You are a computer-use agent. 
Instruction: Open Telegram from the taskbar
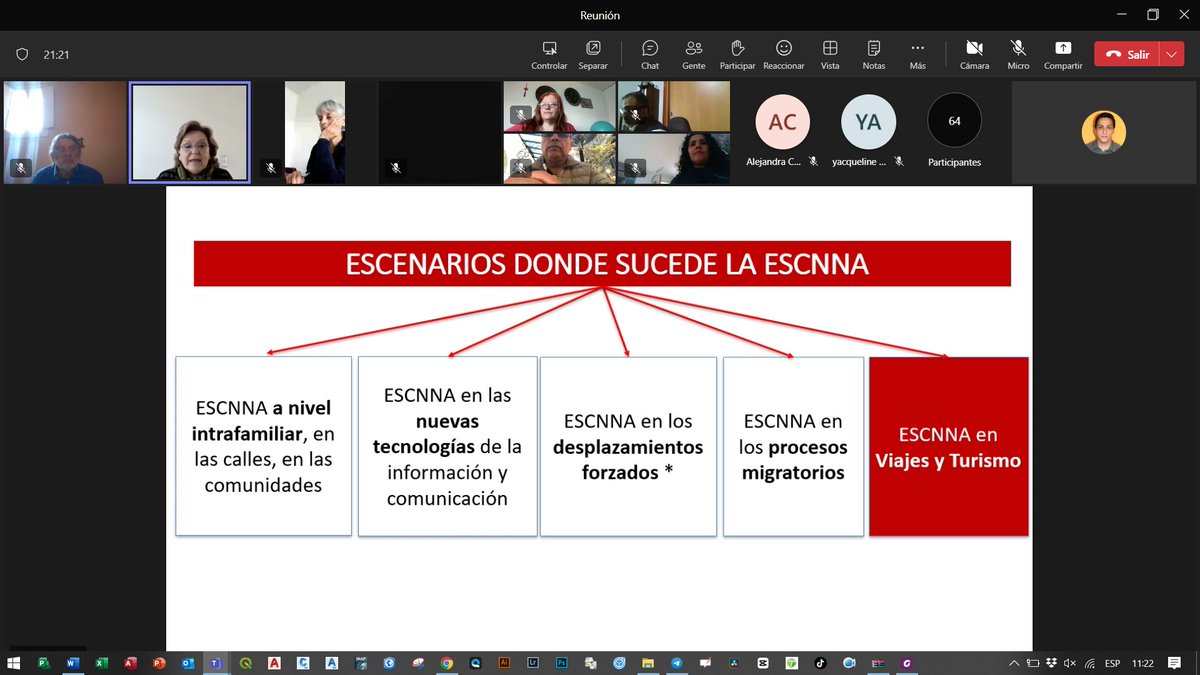(677, 663)
